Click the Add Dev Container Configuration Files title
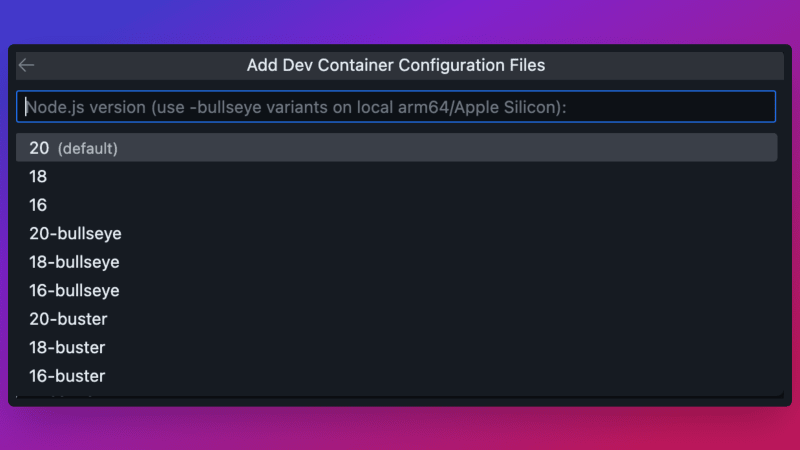800x450 pixels. (396, 65)
